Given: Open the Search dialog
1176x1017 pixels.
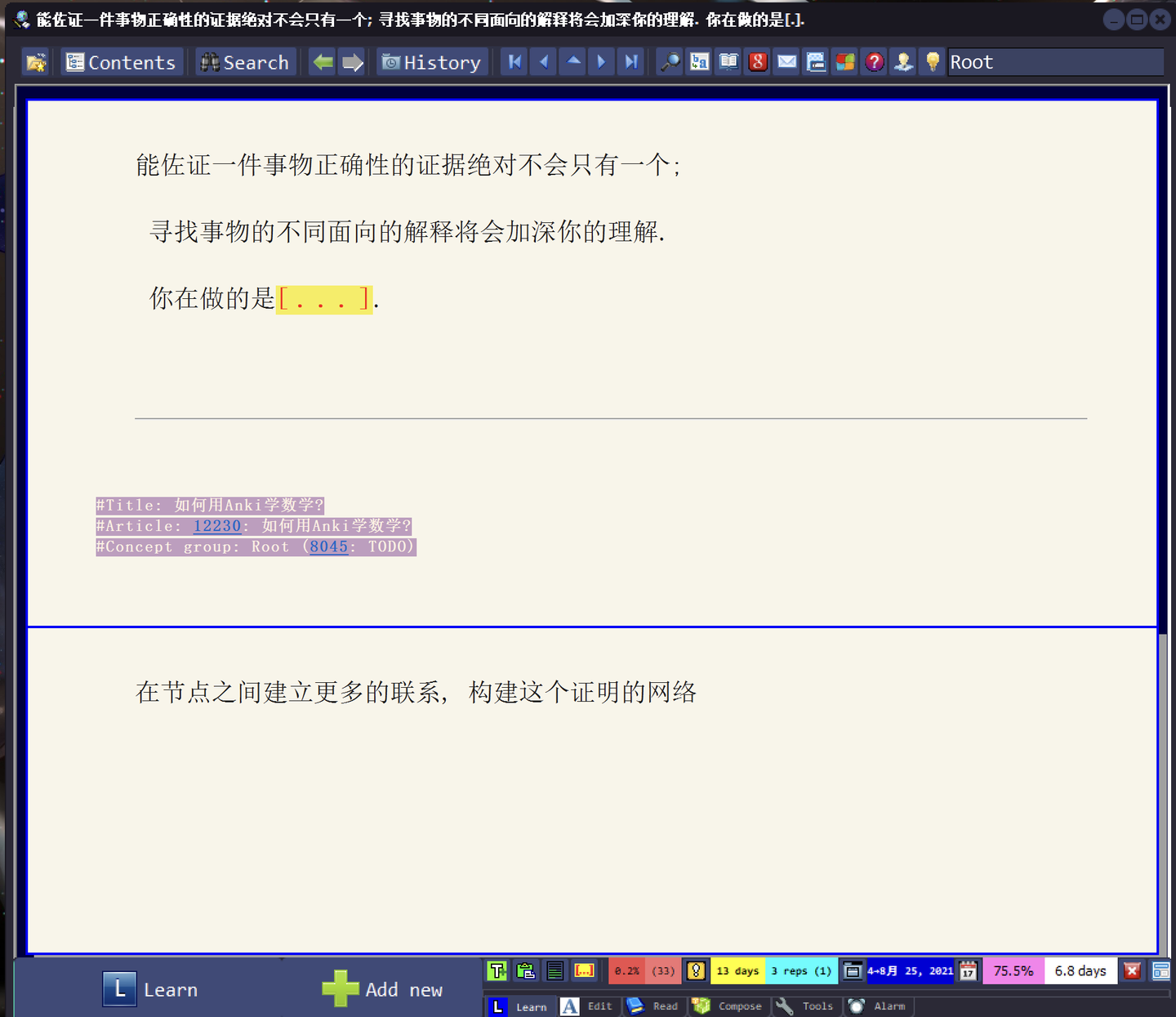Looking at the screenshot, I should pos(245,62).
